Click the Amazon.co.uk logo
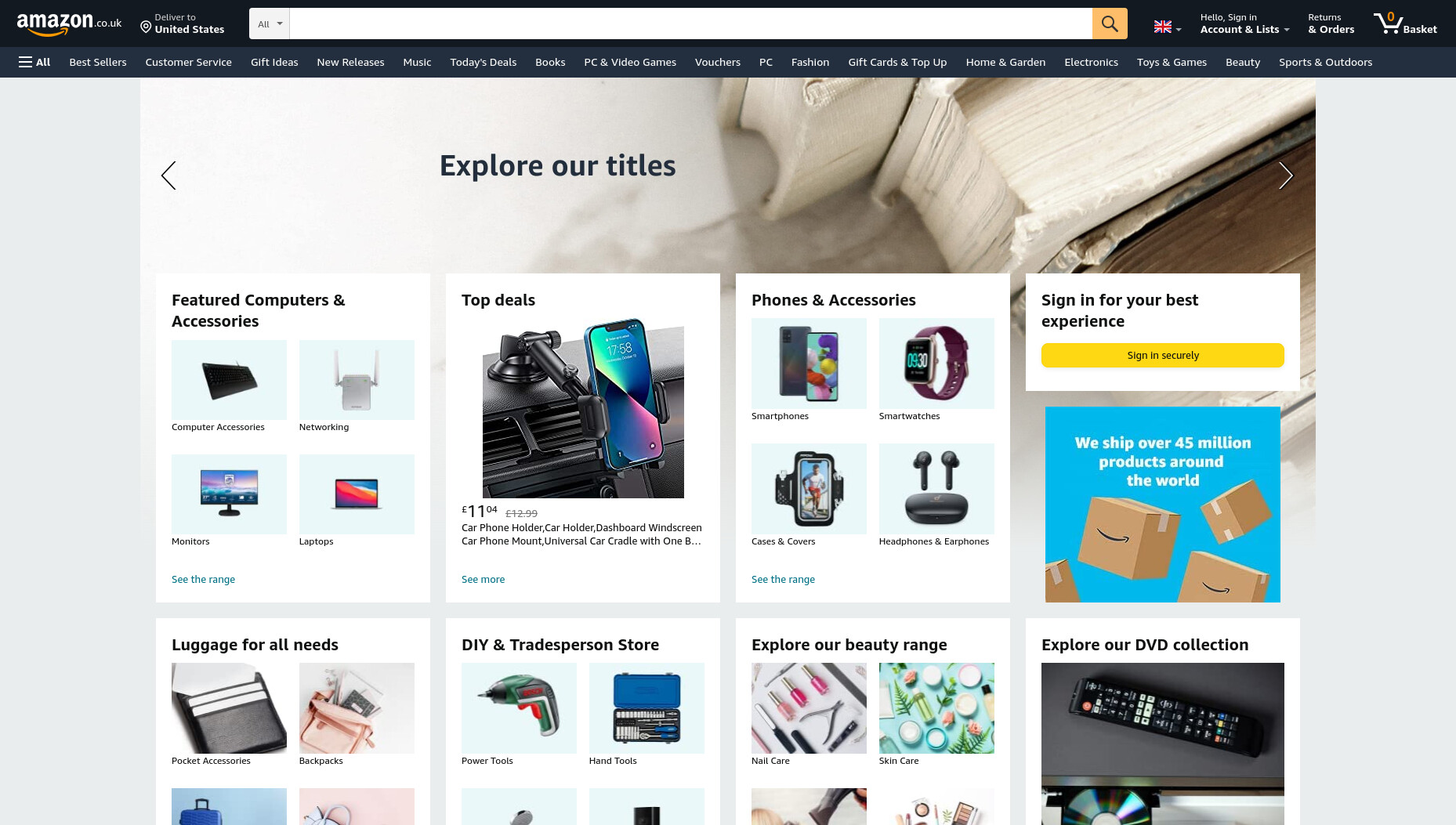Image resolution: width=1456 pixels, height=825 pixels. [x=69, y=24]
